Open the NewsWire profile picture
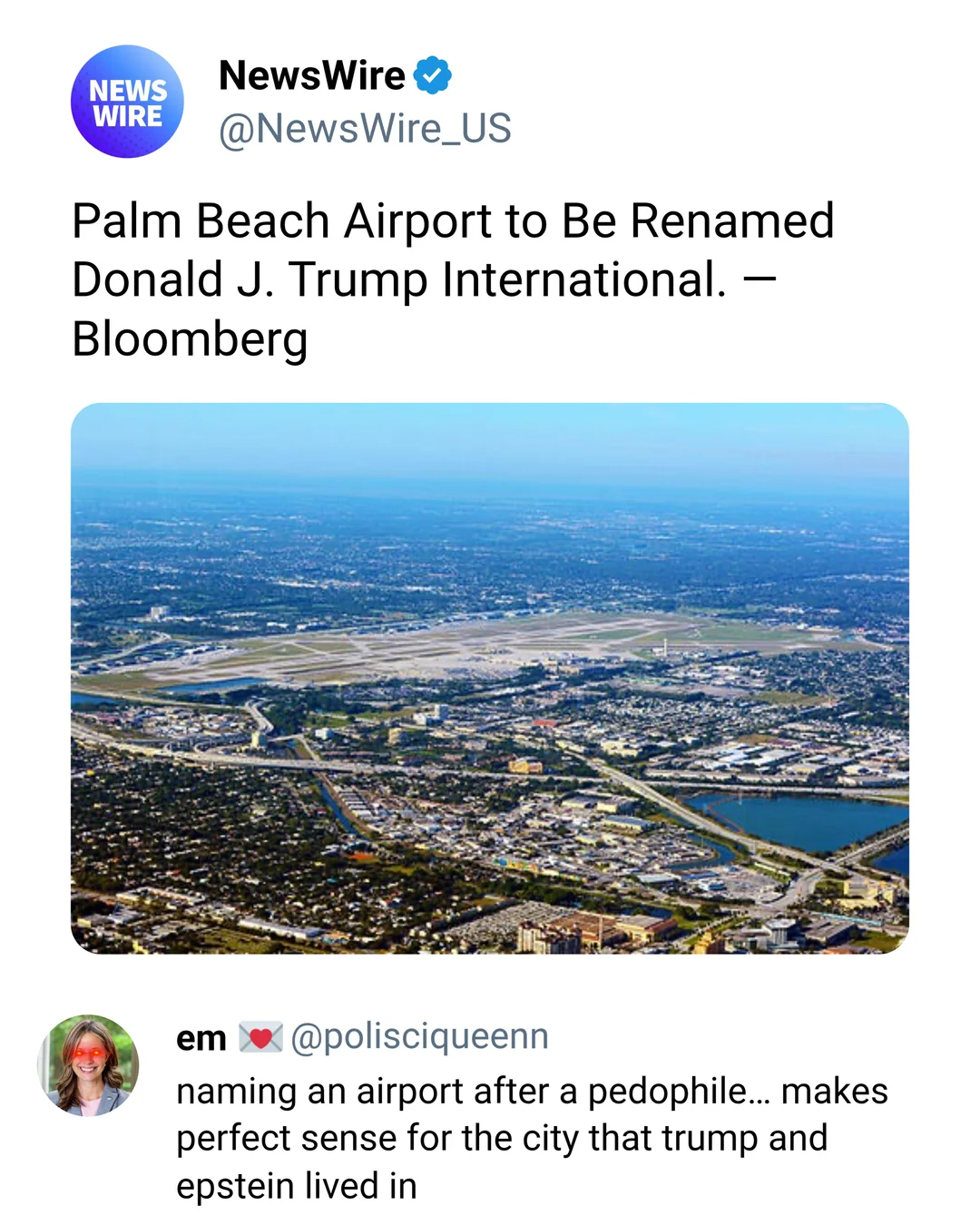This screenshot has width=980, height=1225. click(127, 102)
